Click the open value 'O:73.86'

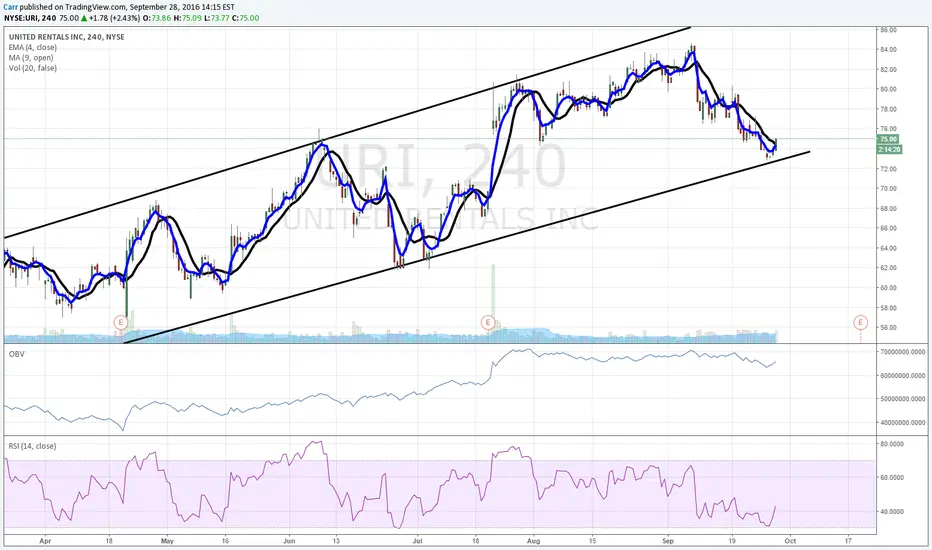pyautogui.click(x=157, y=18)
